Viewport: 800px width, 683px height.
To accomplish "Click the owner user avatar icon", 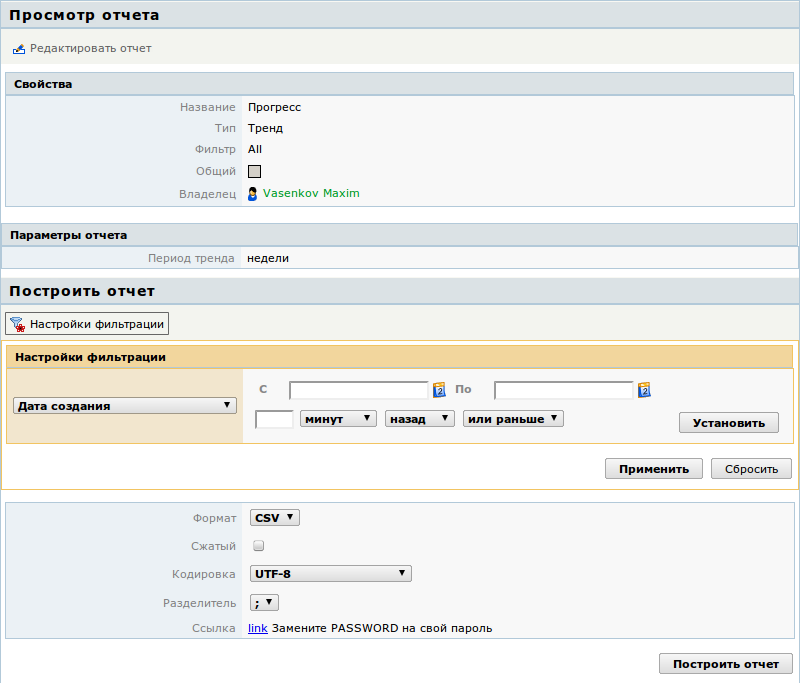I will pyautogui.click(x=253, y=193).
